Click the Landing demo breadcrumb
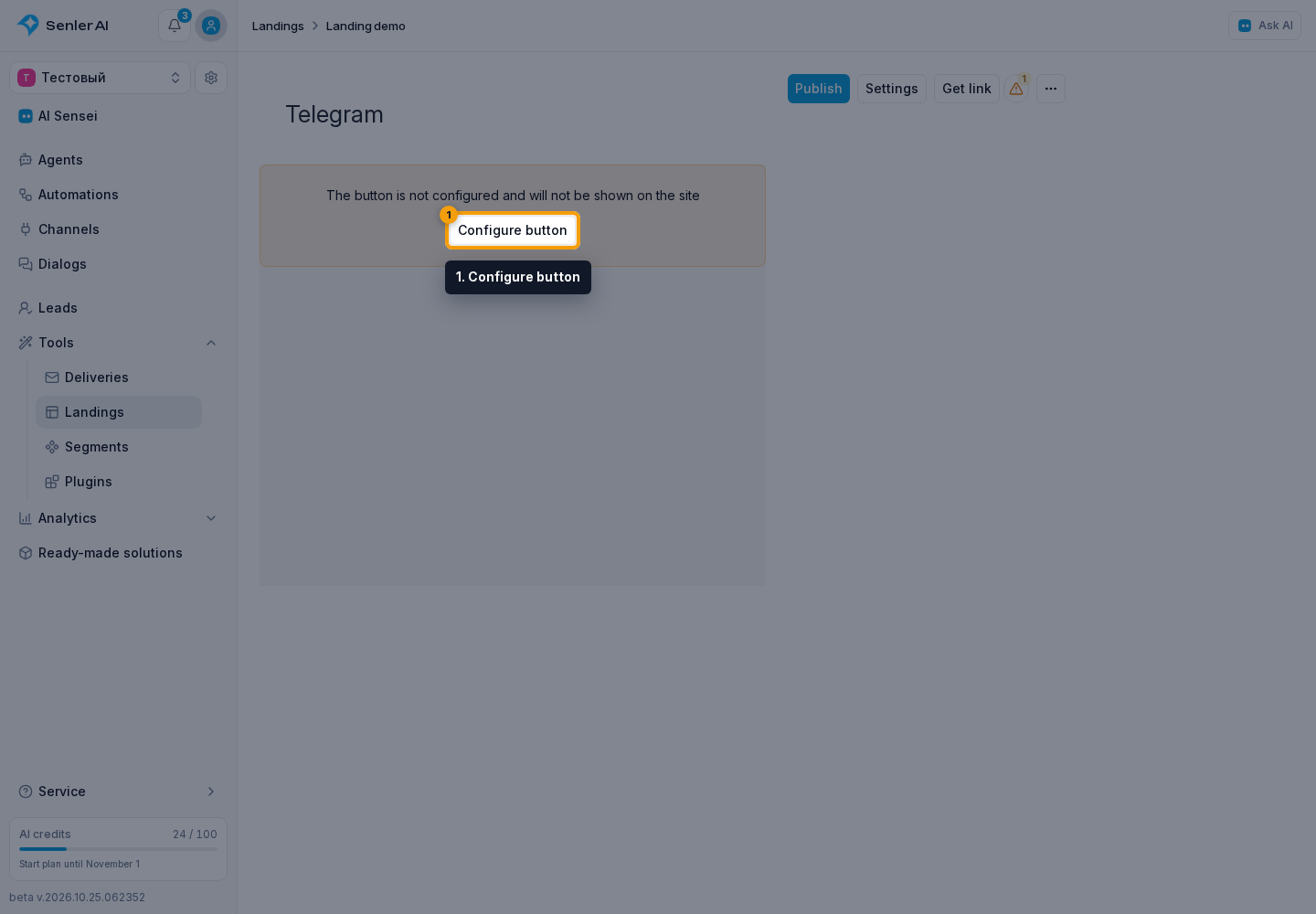Screen dimensions: 1316x914 click(x=366, y=26)
